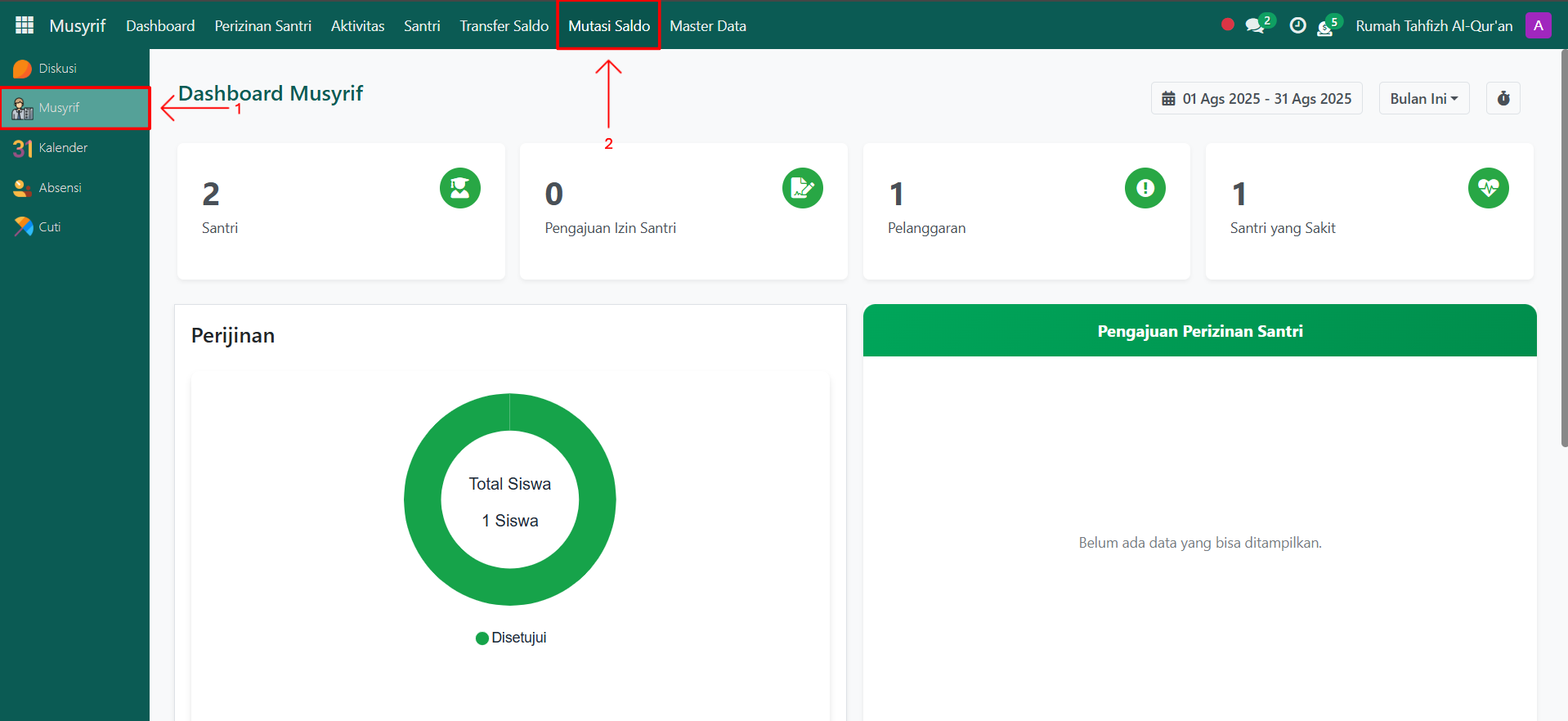Click the green donut chart ring
The image size is (1568, 721).
pos(423,499)
